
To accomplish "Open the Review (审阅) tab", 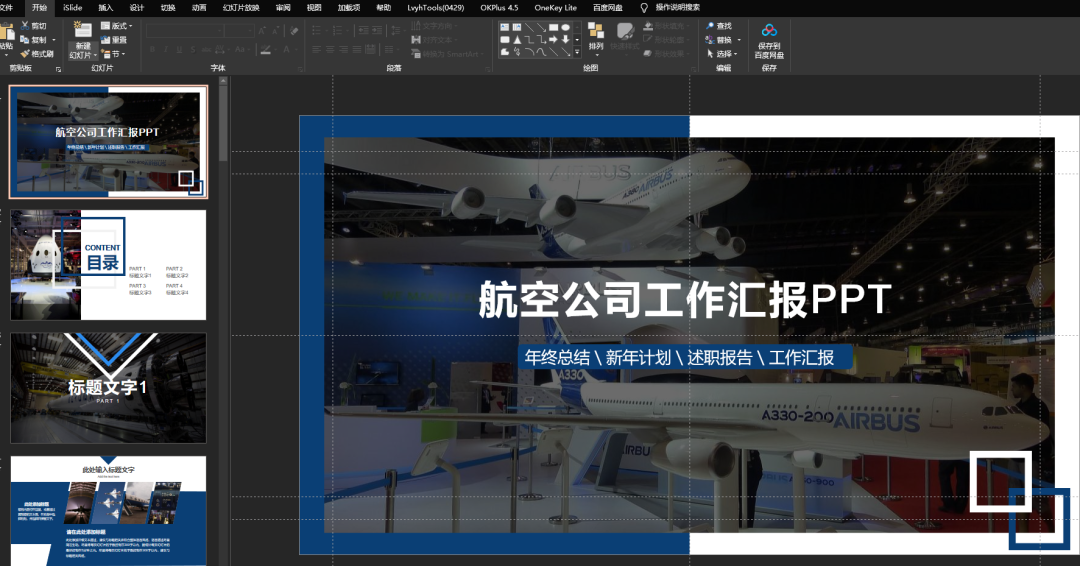I will [282, 8].
